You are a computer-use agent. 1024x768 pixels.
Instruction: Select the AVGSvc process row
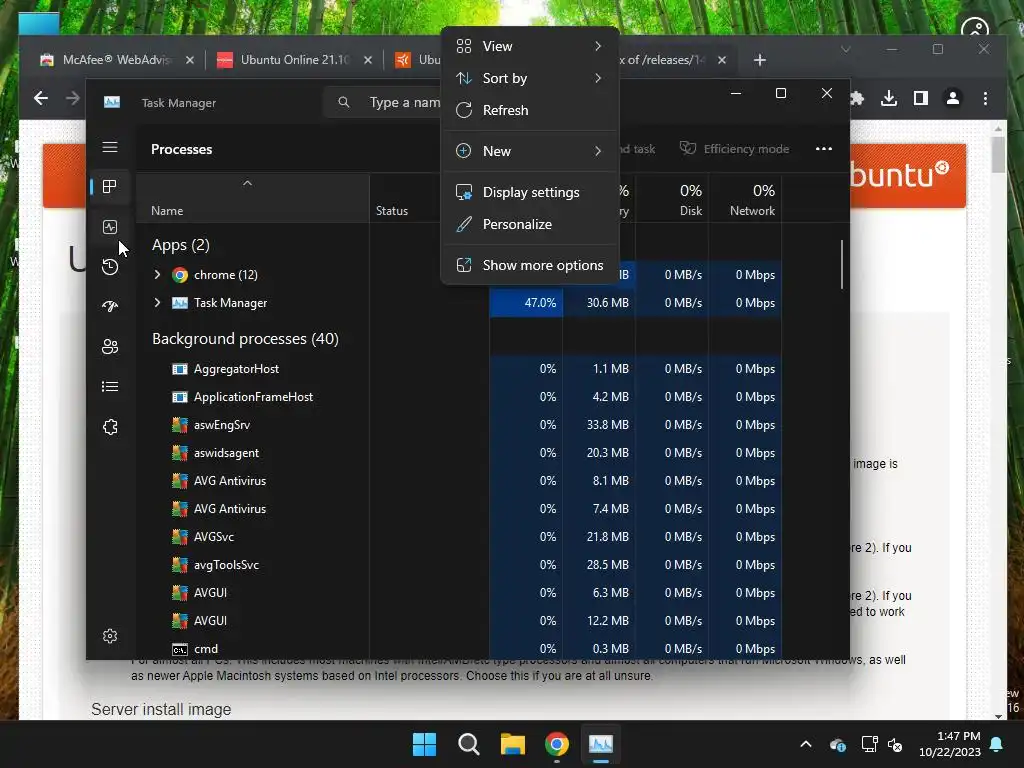458,537
